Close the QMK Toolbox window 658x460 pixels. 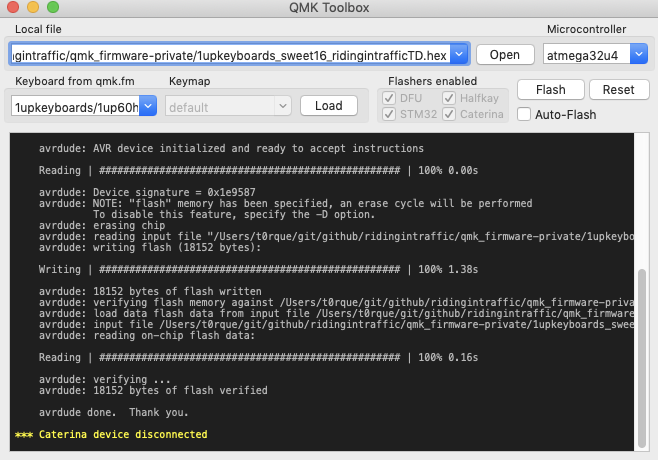[13, 7]
